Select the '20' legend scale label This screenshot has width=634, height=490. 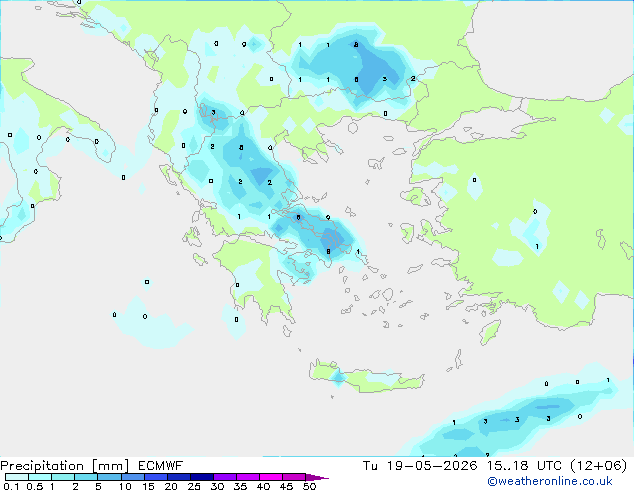click(x=171, y=486)
